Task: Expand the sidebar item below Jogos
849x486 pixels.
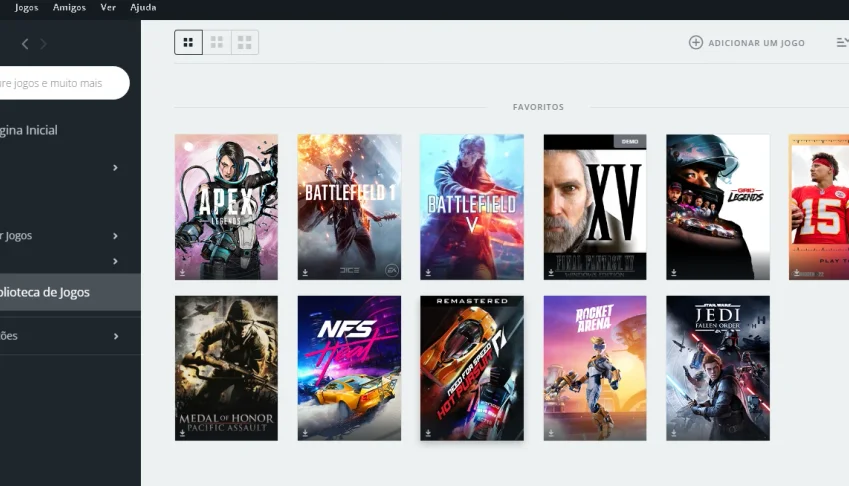Action: click(115, 261)
